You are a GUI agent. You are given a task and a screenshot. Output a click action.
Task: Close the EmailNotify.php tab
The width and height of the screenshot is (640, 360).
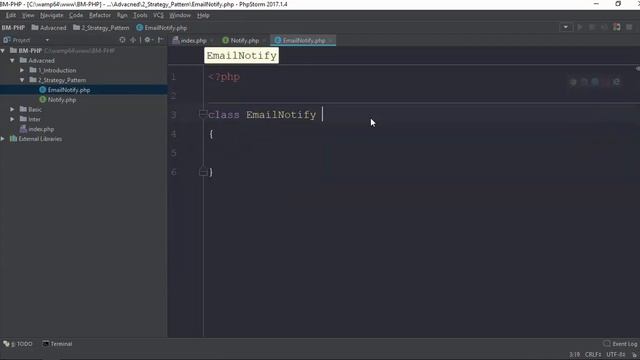331,40
